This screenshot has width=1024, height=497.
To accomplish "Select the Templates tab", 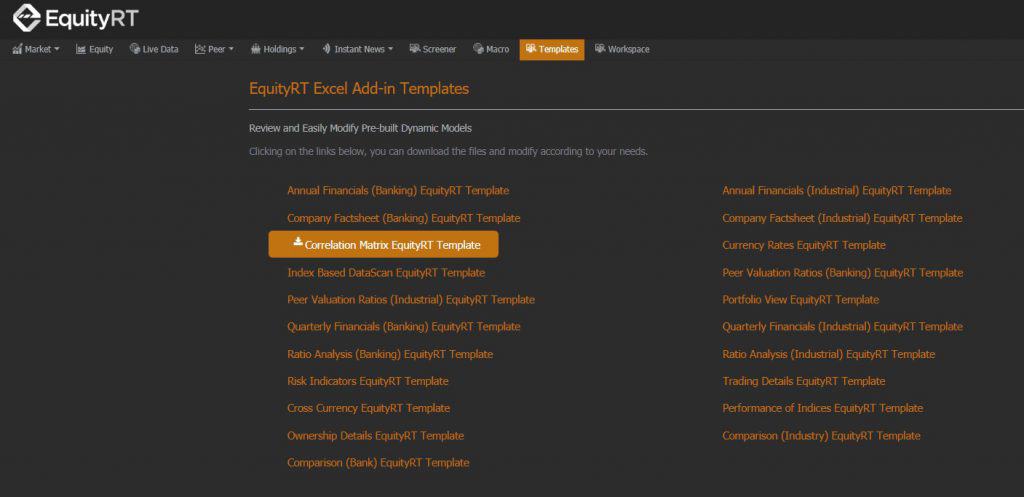I will 552,50.
